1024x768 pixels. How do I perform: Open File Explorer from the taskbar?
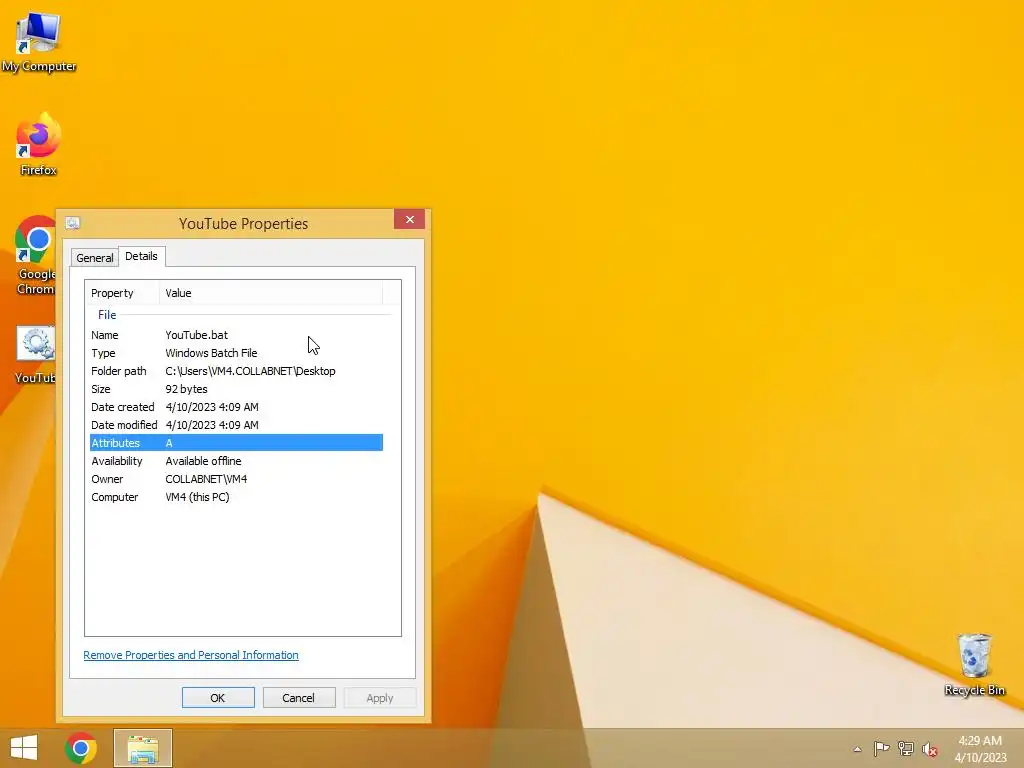[x=143, y=748]
